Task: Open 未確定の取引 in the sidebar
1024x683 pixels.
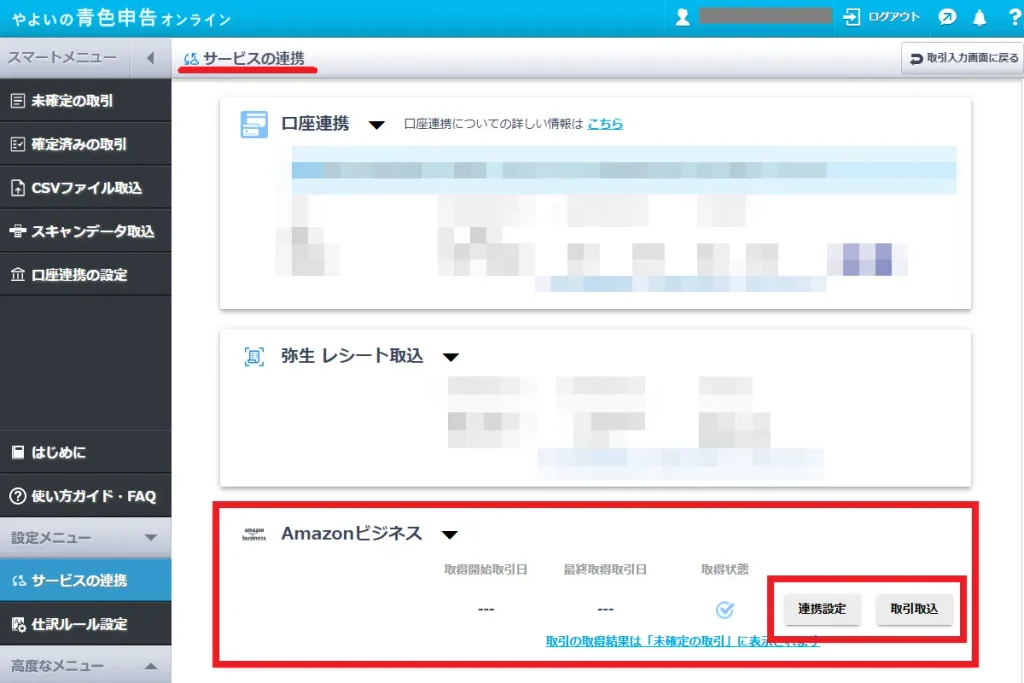Action: [86, 101]
